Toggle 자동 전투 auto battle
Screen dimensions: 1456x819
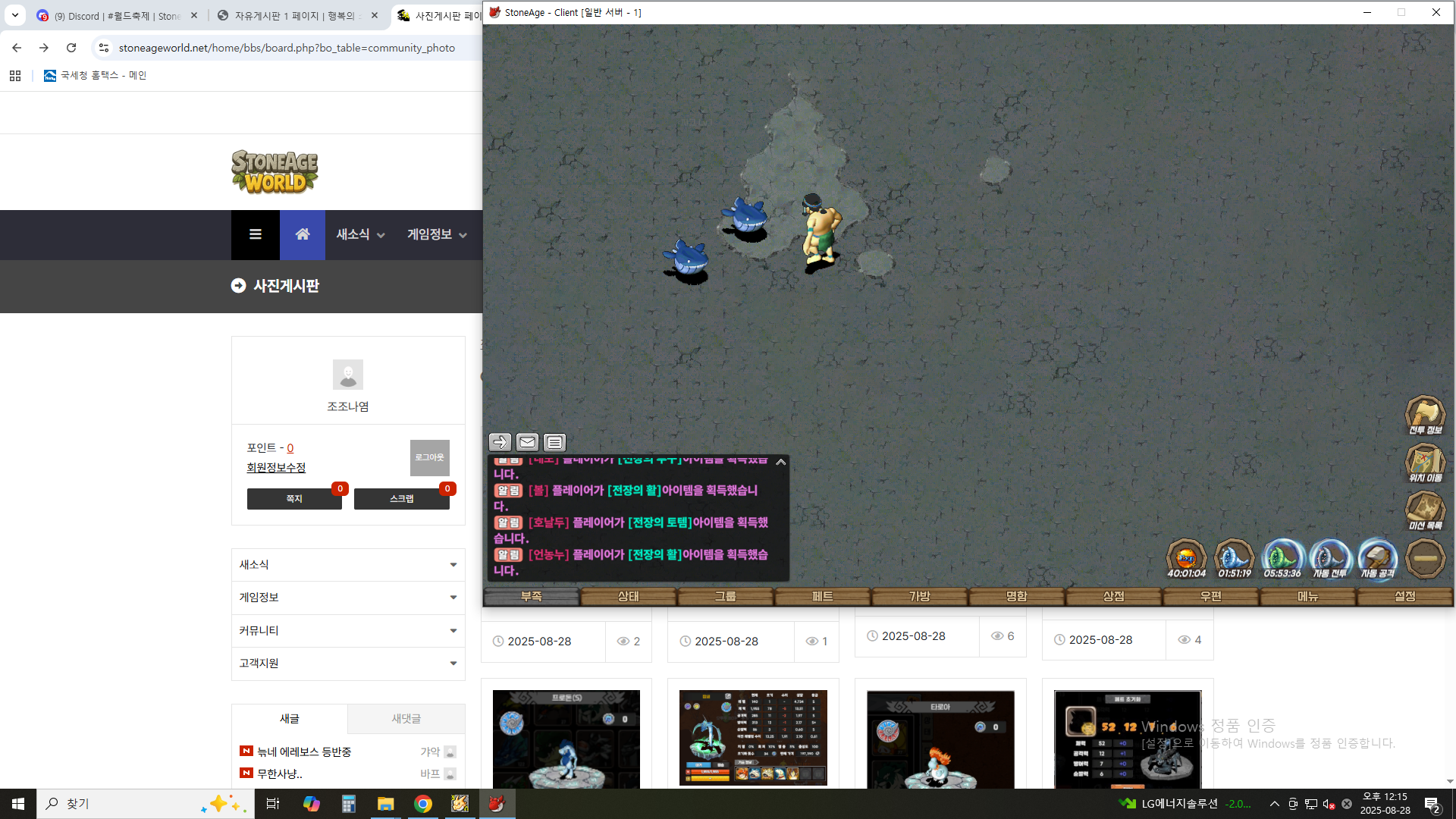pyautogui.click(x=1330, y=557)
